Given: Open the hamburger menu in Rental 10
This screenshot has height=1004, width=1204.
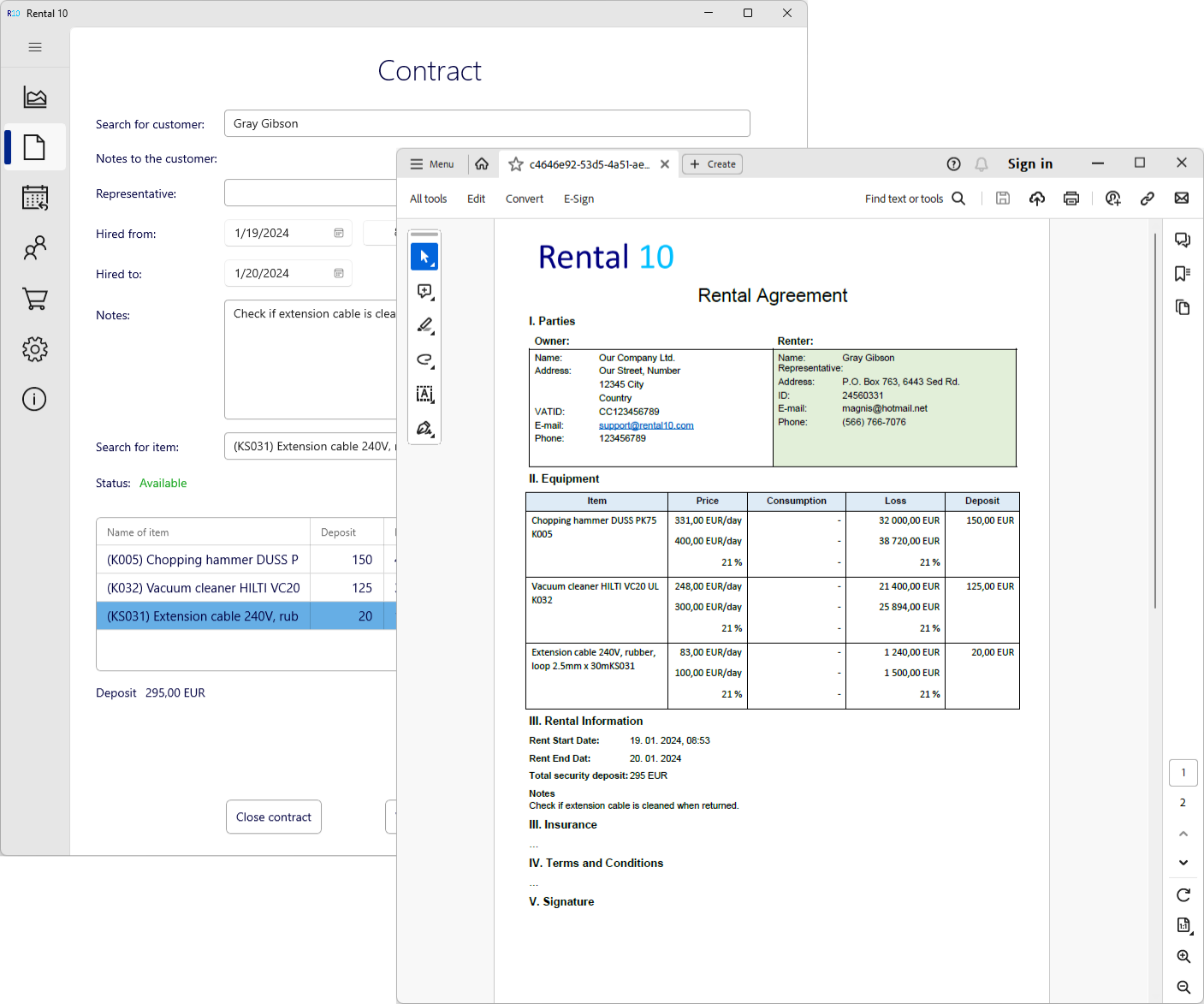Looking at the screenshot, I should pyautogui.click(x=35, y=47).
